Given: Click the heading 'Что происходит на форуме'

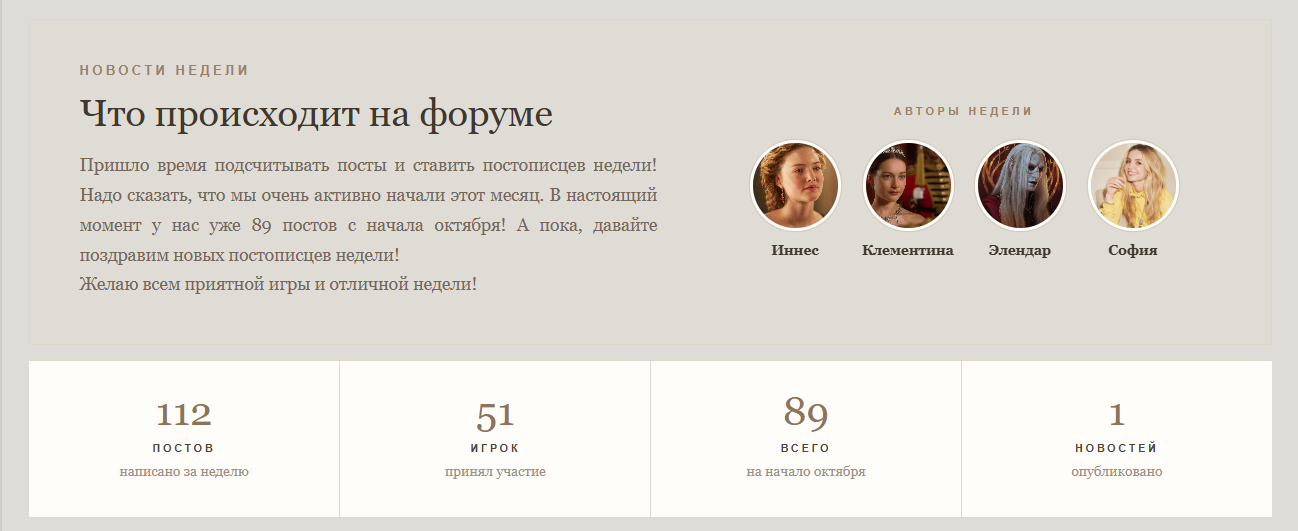Looking at the screenshot, I should click(x=316, y=114).
